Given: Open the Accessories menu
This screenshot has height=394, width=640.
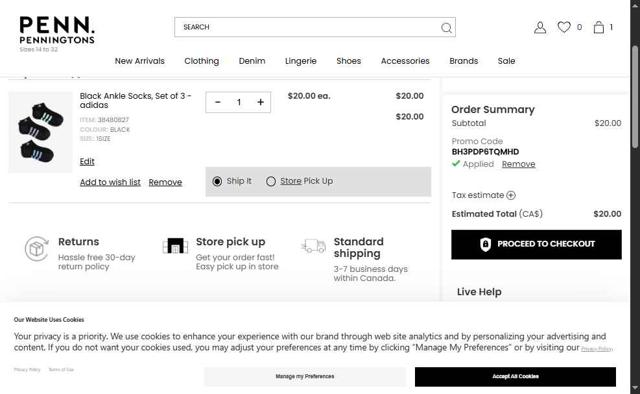Looking at the screenshot, I should 405,61.
